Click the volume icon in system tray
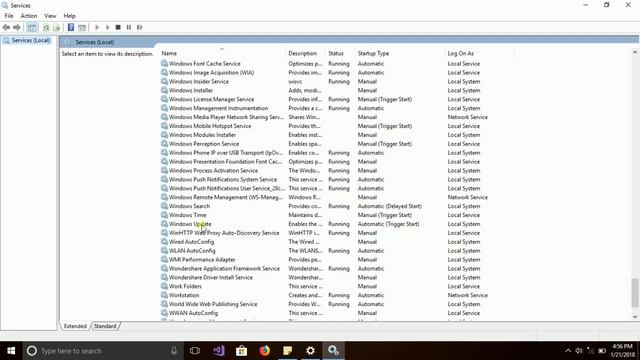 click(579, 351)
